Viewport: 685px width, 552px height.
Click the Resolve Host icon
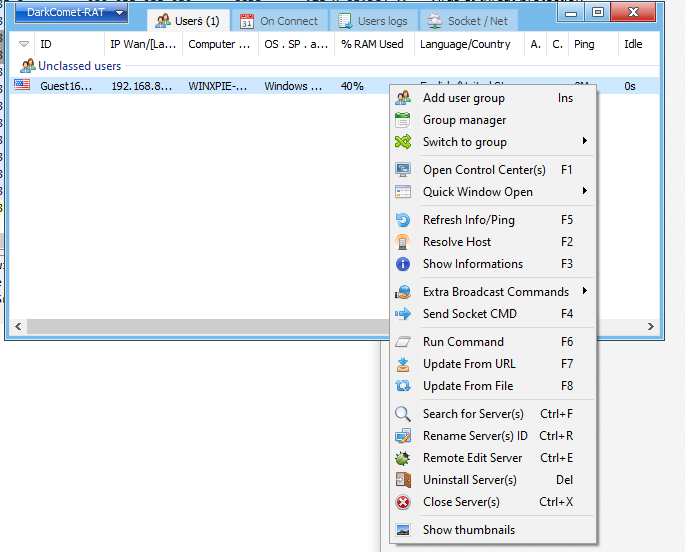click(403, 242)
